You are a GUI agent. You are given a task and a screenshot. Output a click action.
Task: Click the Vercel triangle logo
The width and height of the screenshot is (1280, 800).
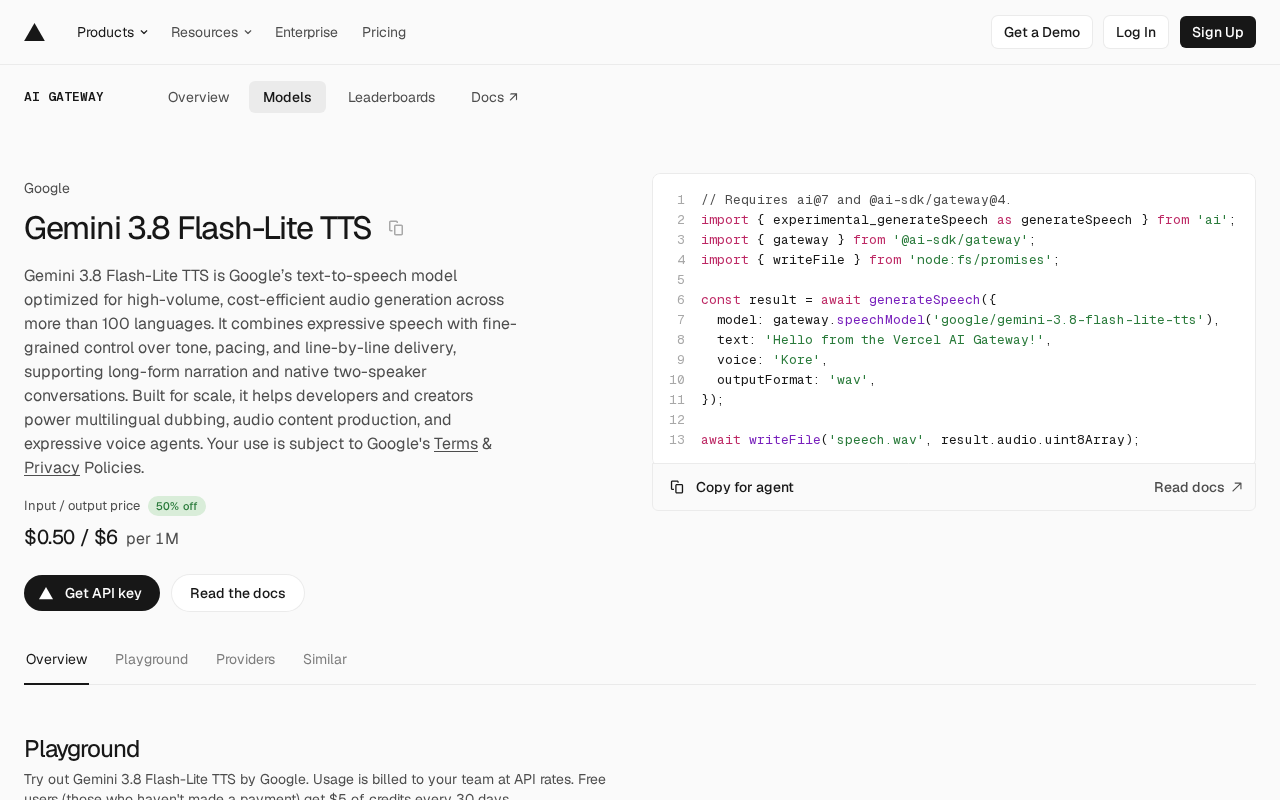click(34, 32)
